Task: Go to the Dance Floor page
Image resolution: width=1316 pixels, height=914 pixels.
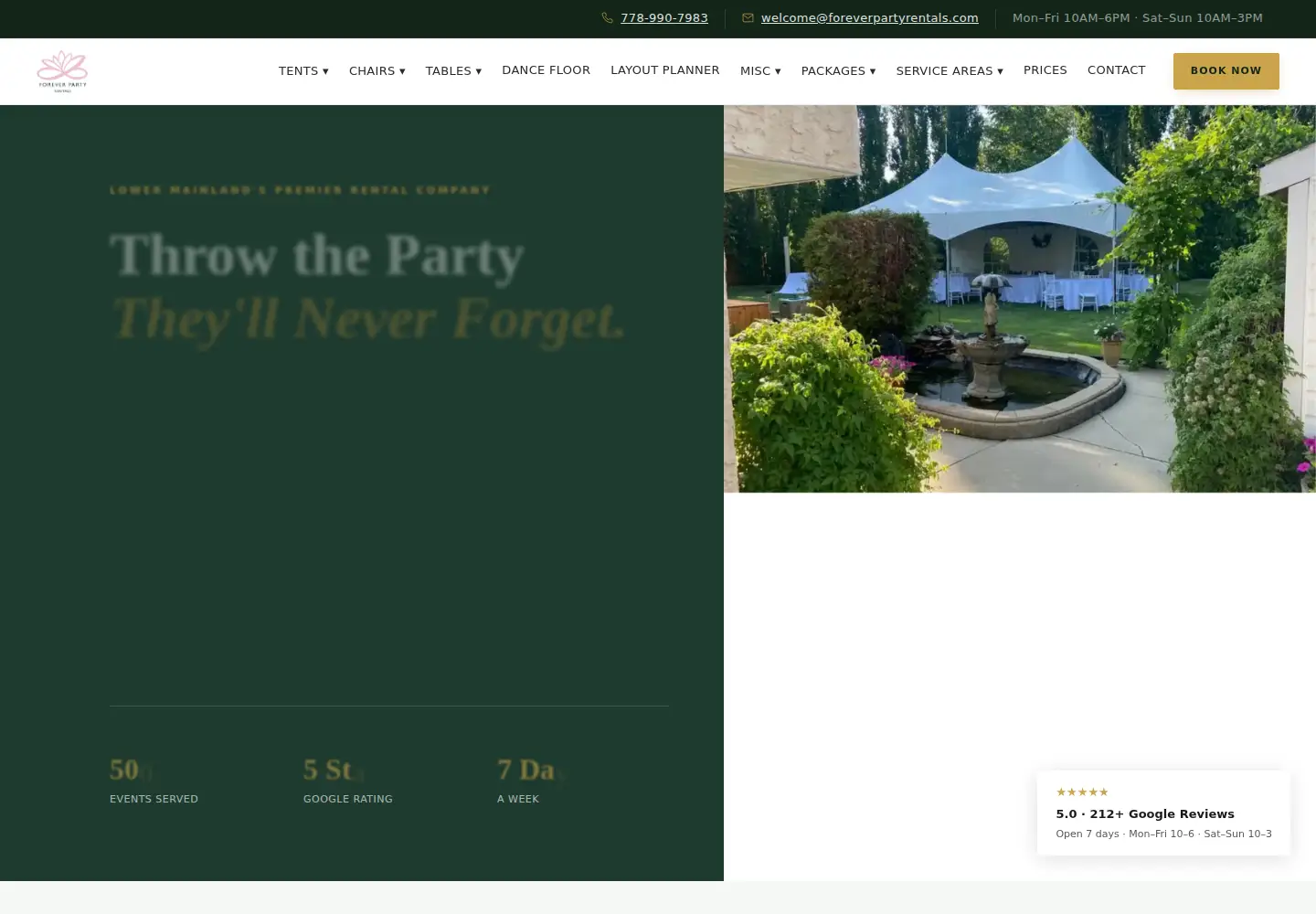Action: tap(546, 70)
